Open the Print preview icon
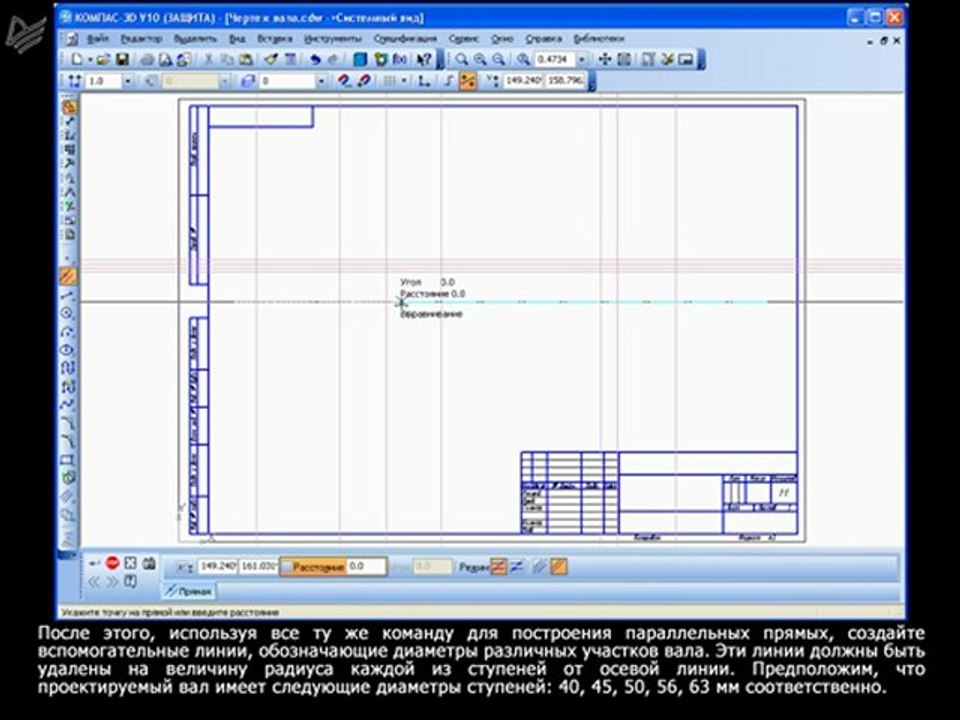Screen dimensions: 960x720 pyautogui.click(x=166, y=59)
